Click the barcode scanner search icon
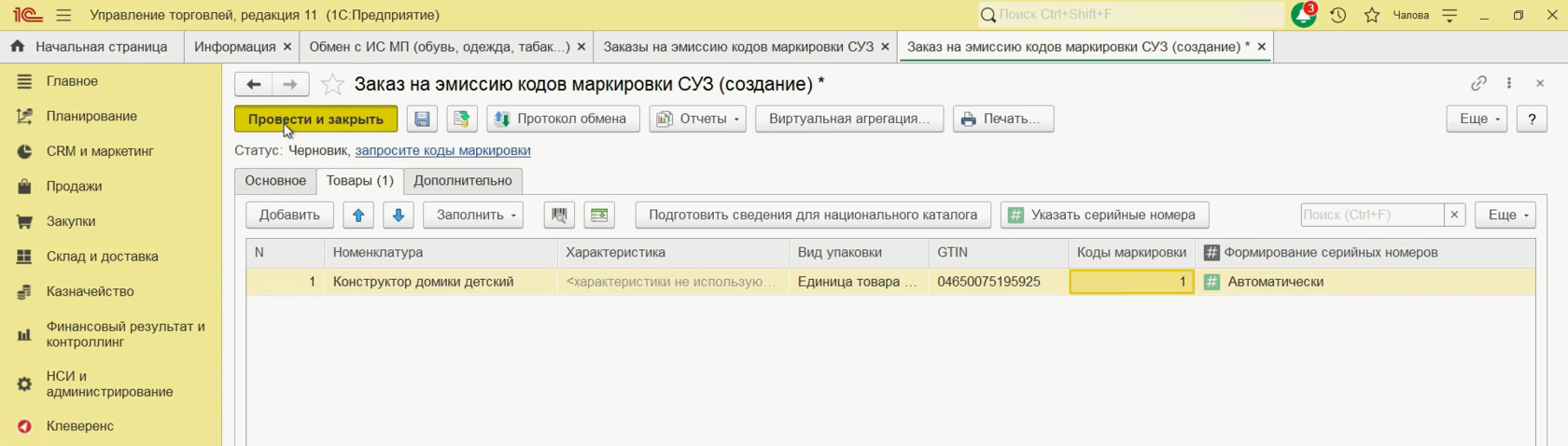 click(559, 216)
